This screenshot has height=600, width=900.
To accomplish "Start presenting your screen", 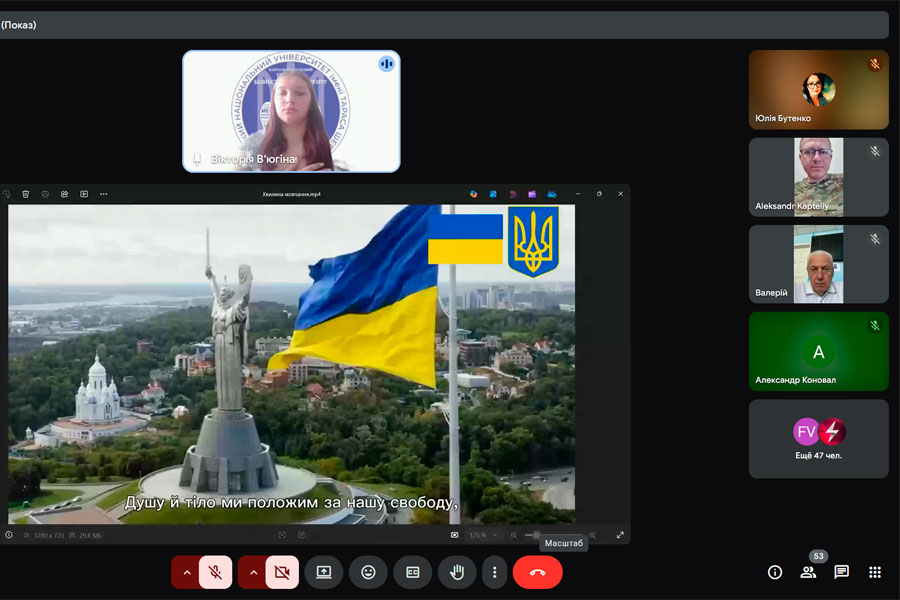I will tap(324, 572).
